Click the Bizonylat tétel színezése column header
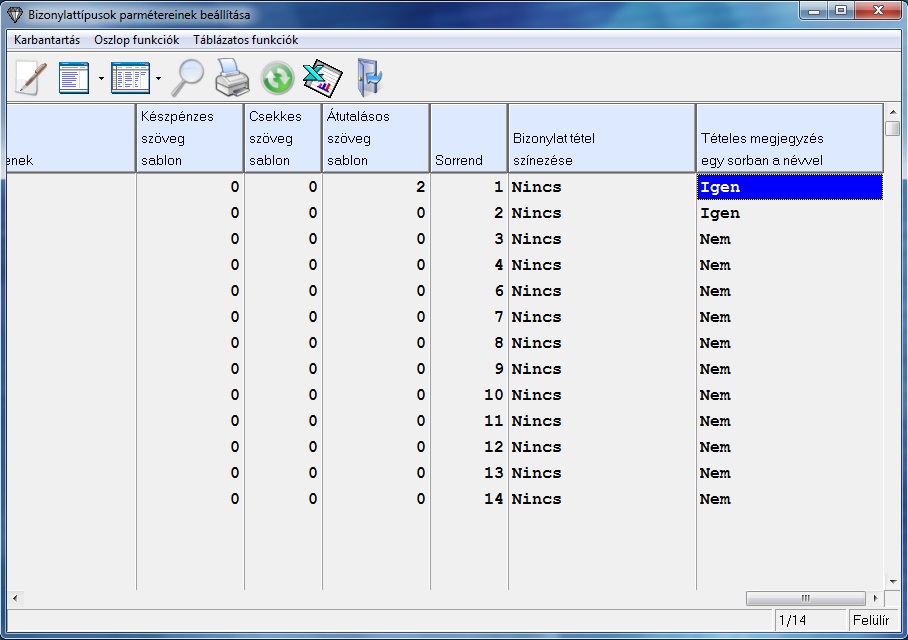This screenshot has height=640, width=908. [x=601, y=138]
